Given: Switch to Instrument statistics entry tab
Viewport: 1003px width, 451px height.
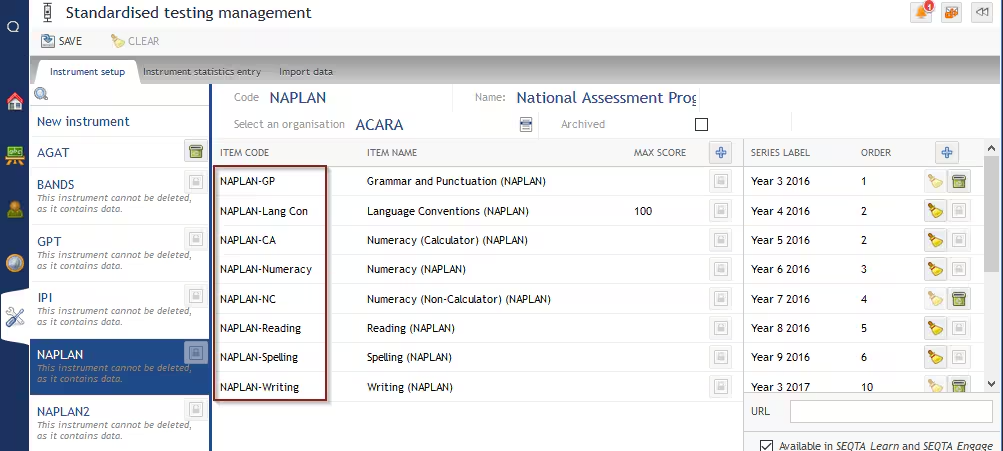Looking at the screenshot, I should pyautogui.click(x=201, y=72).
